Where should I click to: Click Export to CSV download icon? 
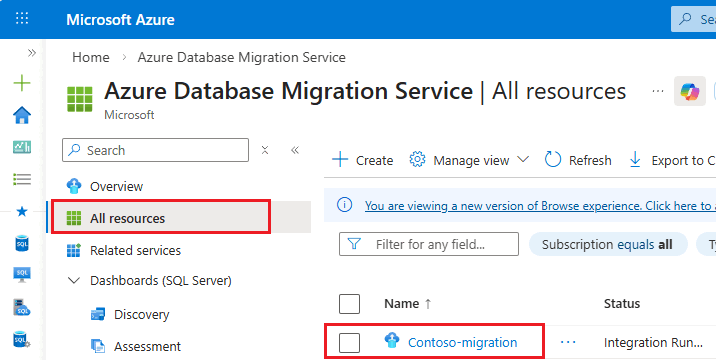(x=635, y=160)
